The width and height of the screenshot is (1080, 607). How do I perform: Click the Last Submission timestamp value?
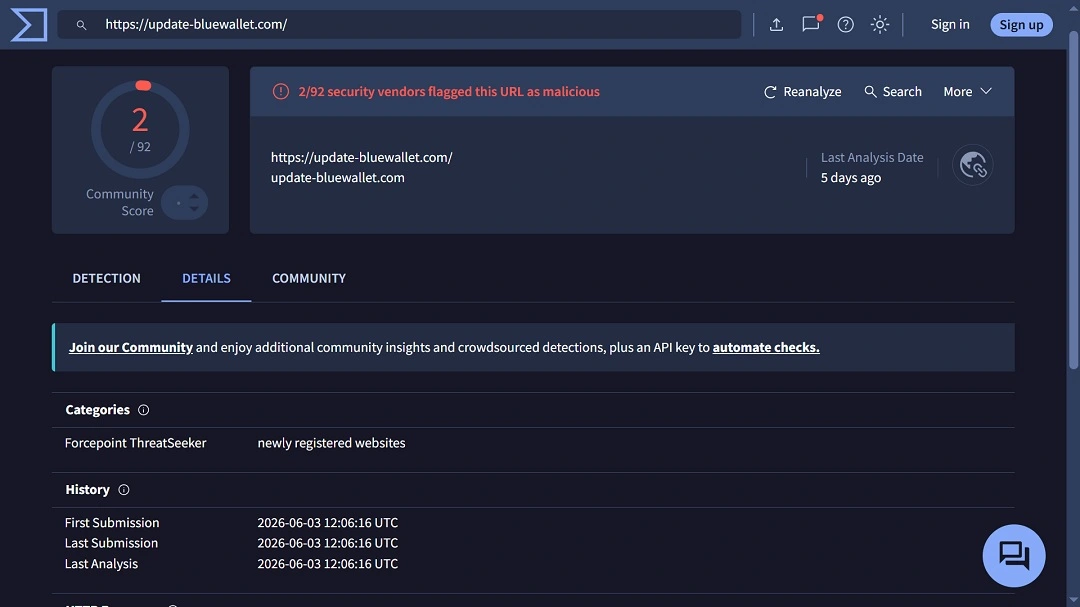327,543
